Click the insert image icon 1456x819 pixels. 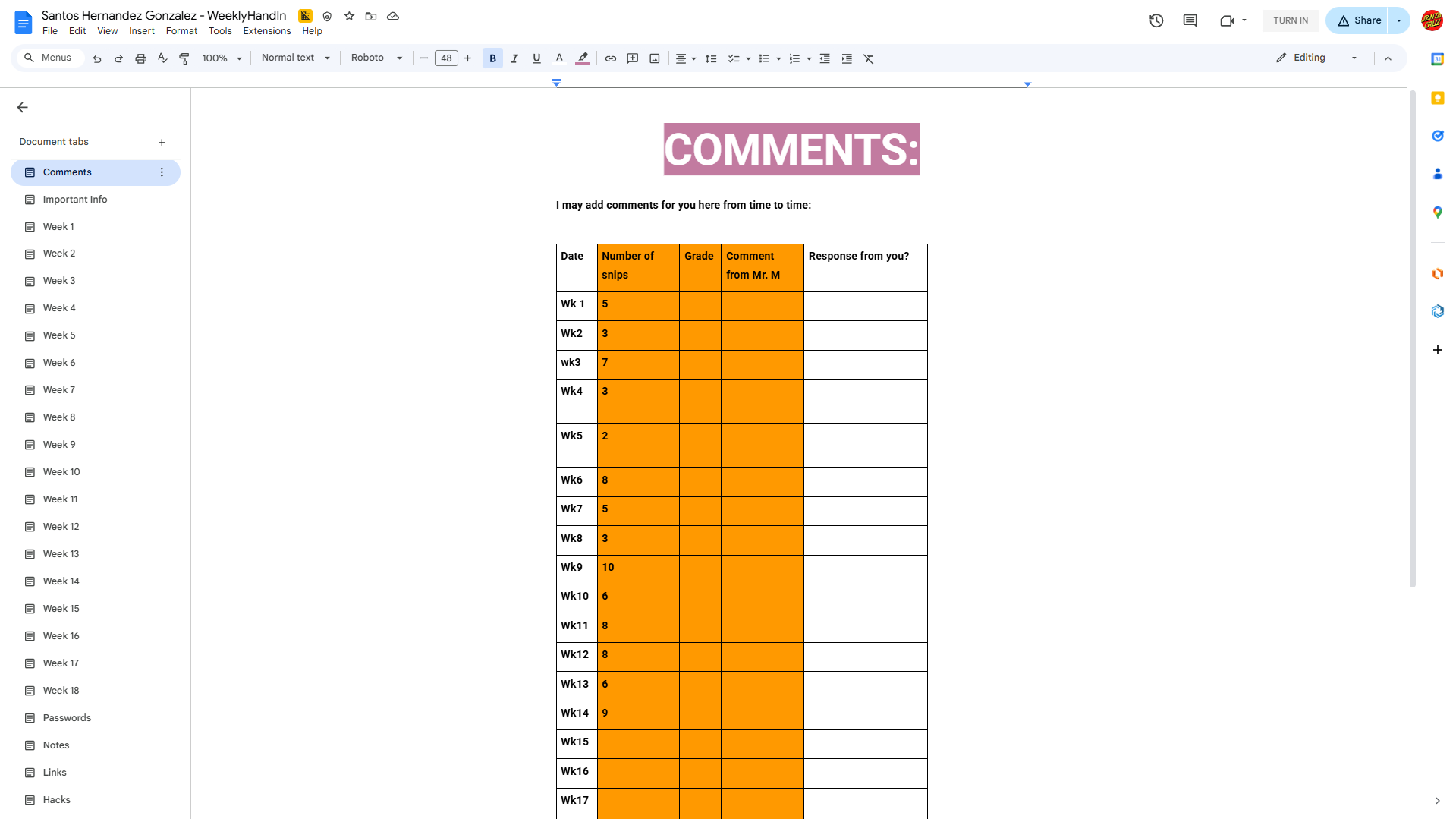point(654,58)
